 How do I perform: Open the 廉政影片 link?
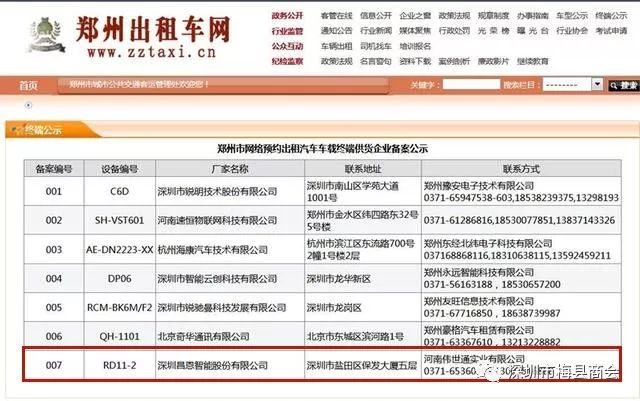pos(493,61)
